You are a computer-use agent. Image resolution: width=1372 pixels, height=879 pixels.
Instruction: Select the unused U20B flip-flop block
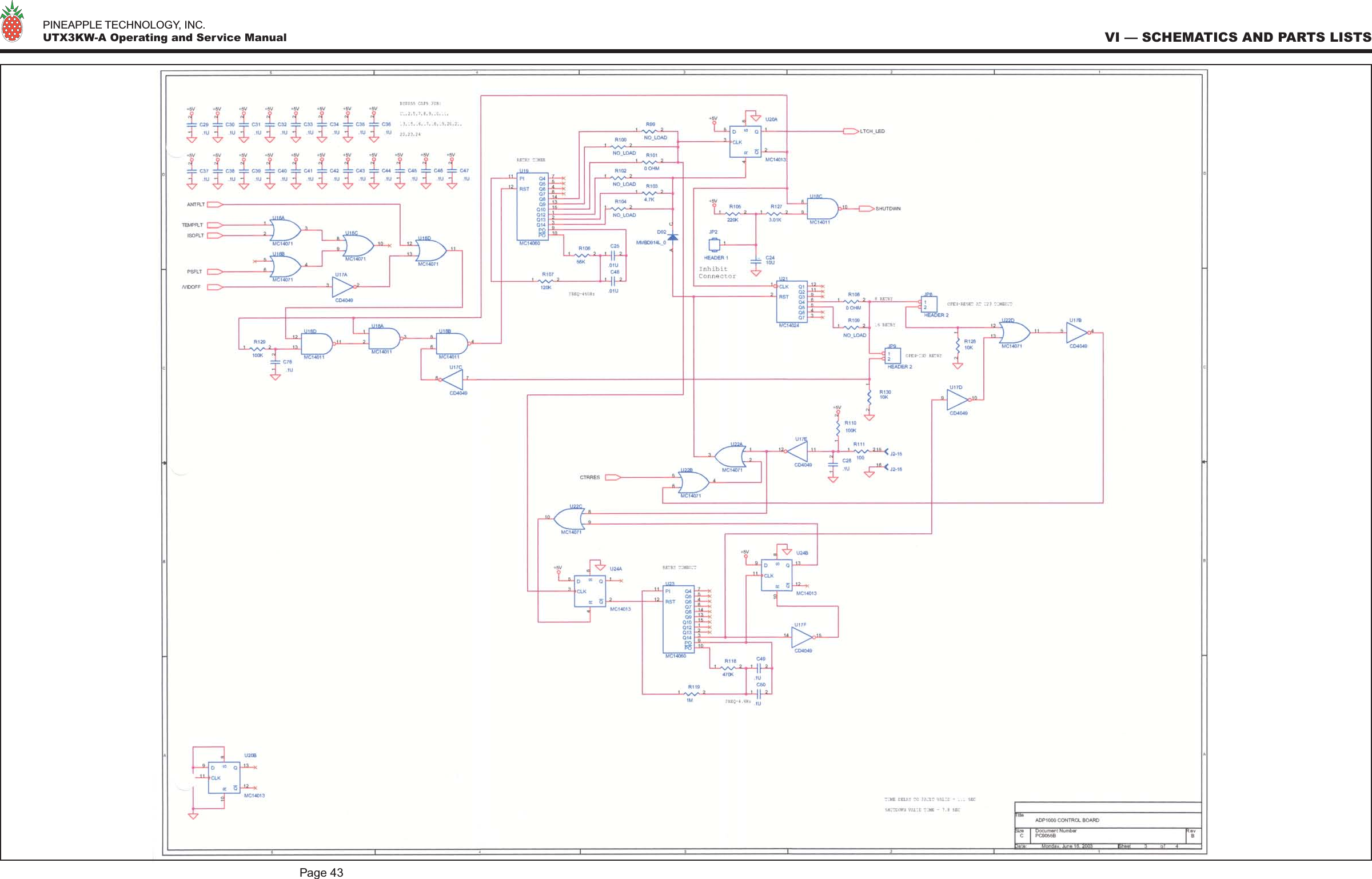(x=224, y=778)
